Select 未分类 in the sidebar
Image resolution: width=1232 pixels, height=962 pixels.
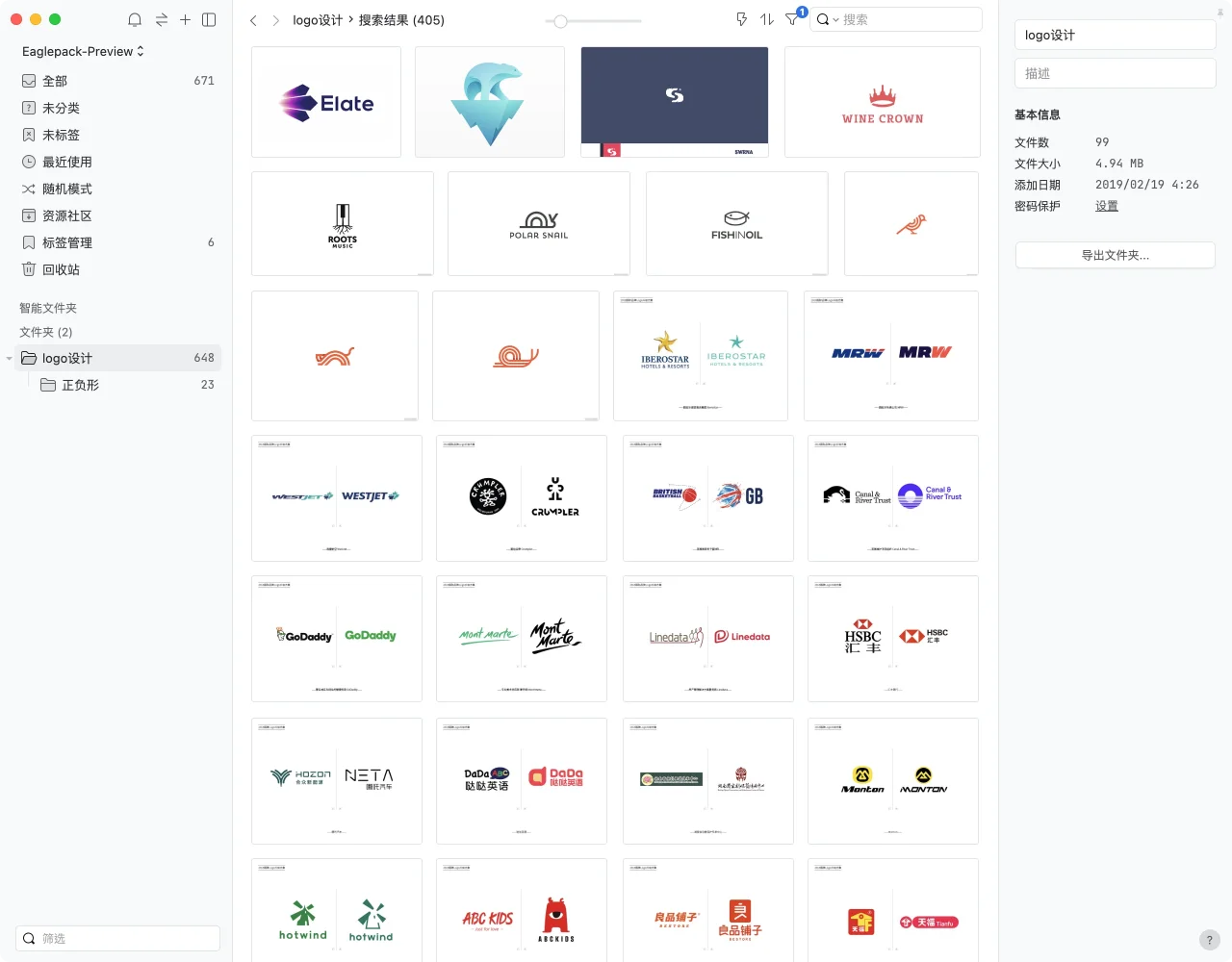click(117, 108)
